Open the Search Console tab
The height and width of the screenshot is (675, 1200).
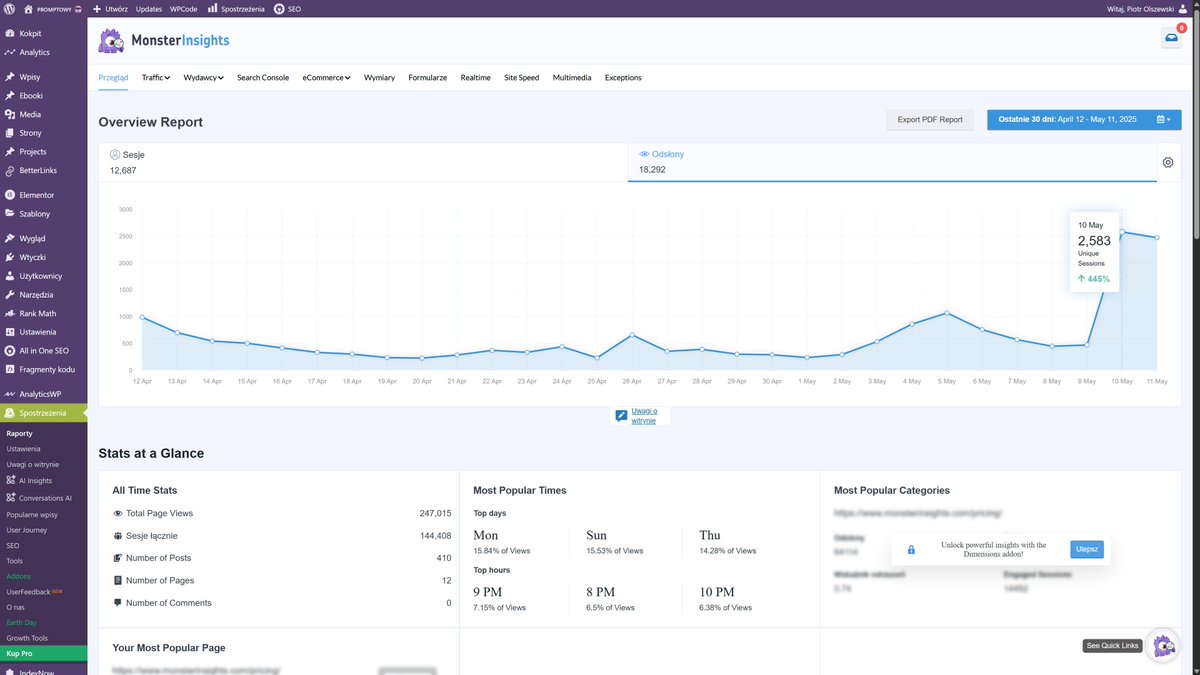pyautogui.click(x=263, y=77)
